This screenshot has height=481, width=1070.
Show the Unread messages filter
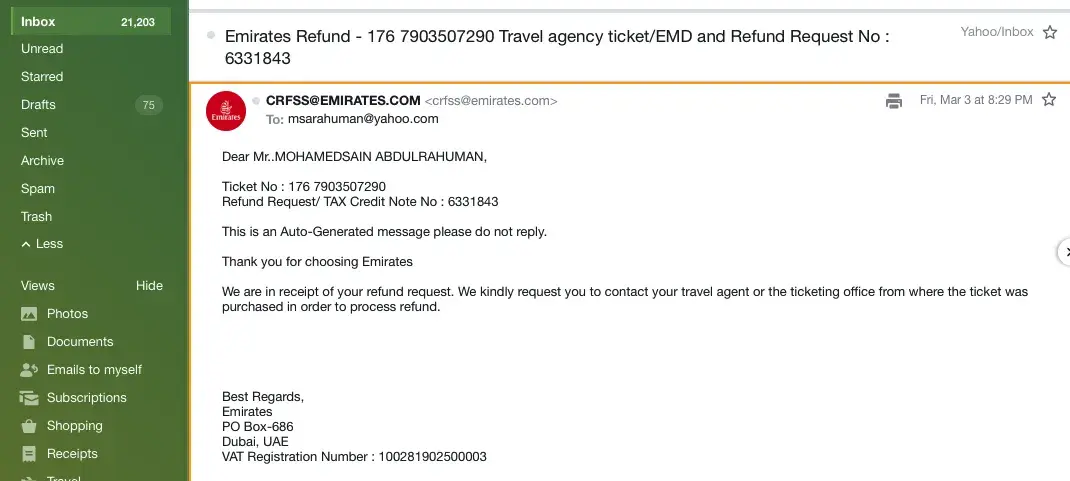(42, 49)
